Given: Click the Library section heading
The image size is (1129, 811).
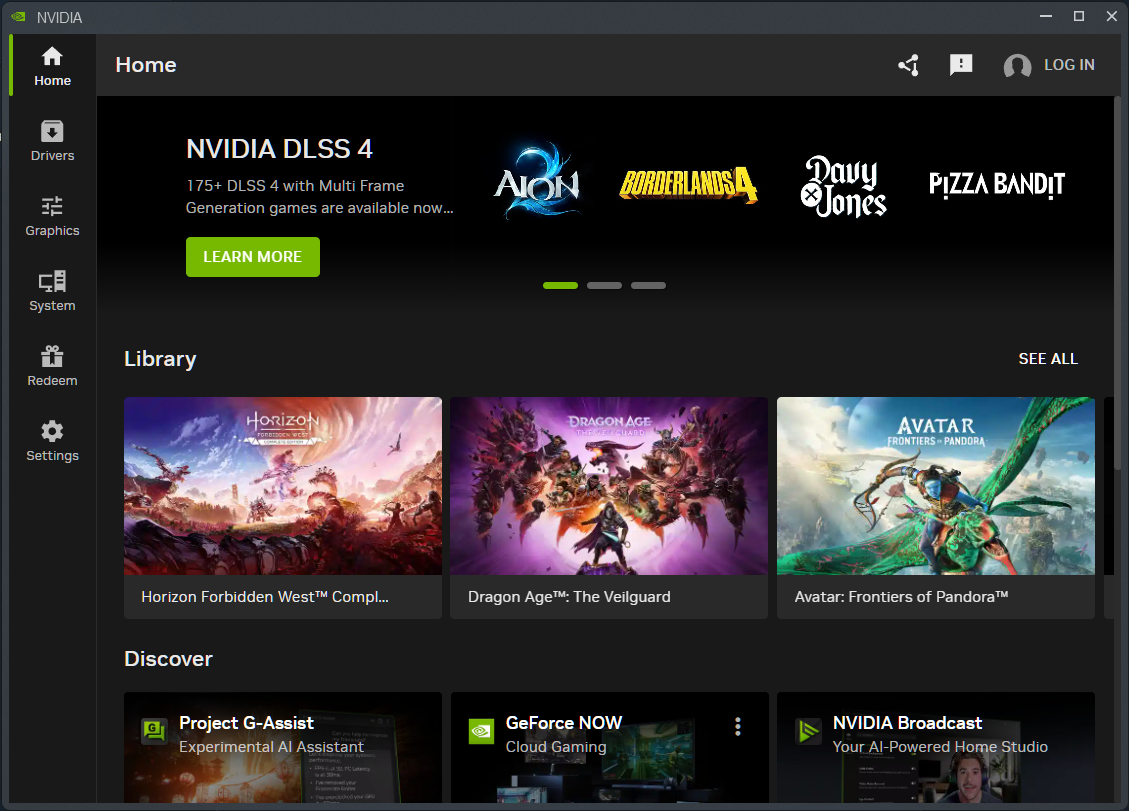Looking at the screenshot, I should click(160, 359).
